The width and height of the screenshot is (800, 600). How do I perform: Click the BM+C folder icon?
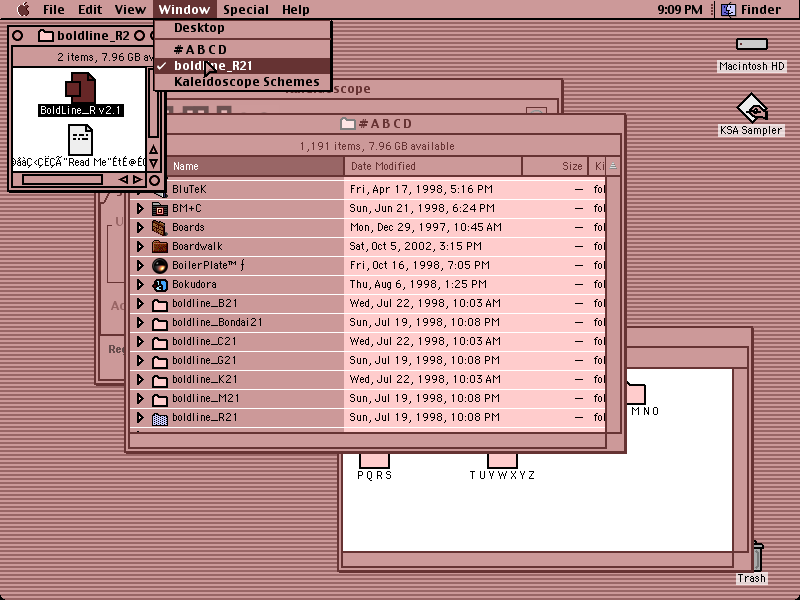[160, 209]
